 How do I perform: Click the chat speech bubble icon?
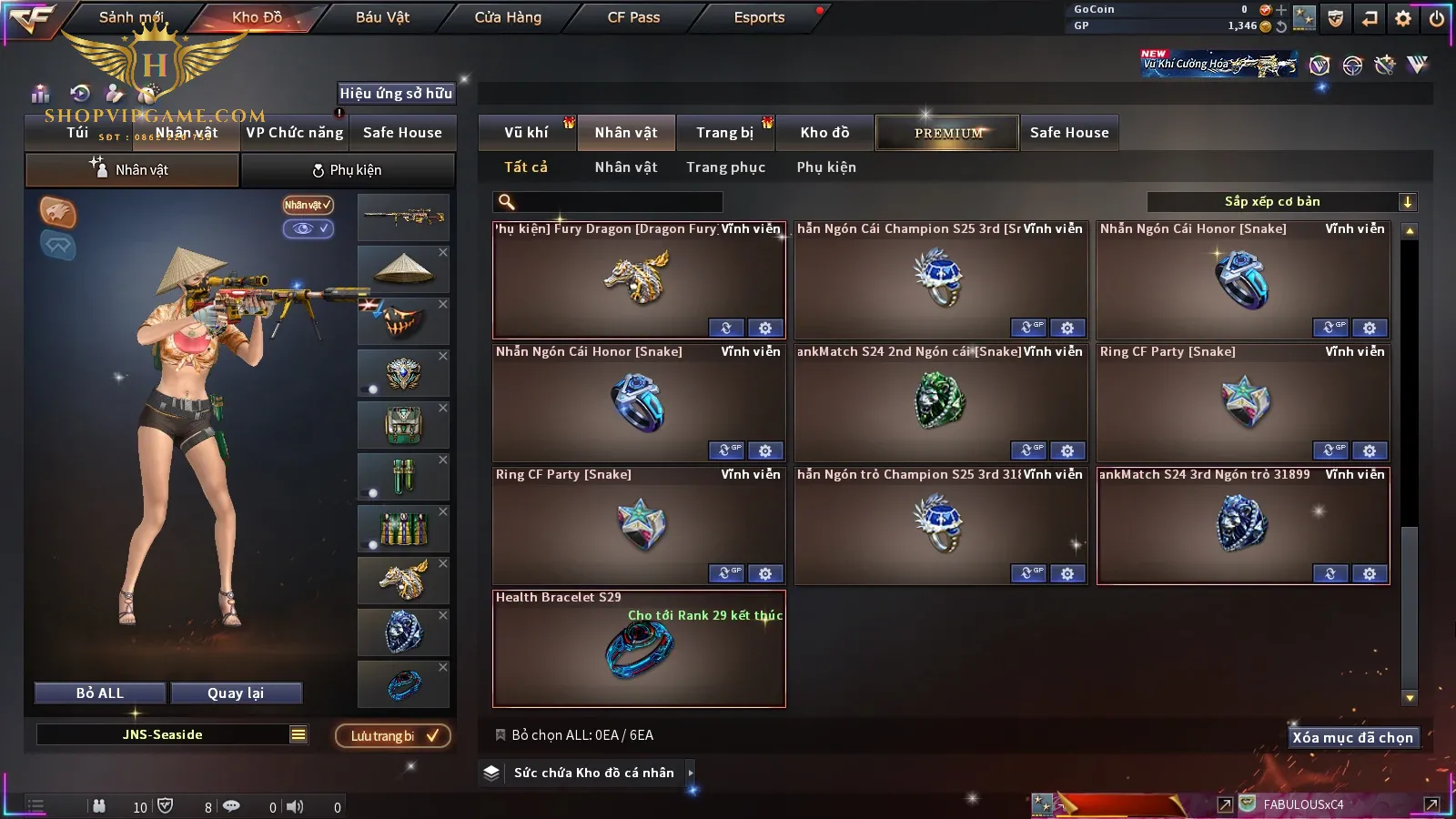[x=231, y=806]
